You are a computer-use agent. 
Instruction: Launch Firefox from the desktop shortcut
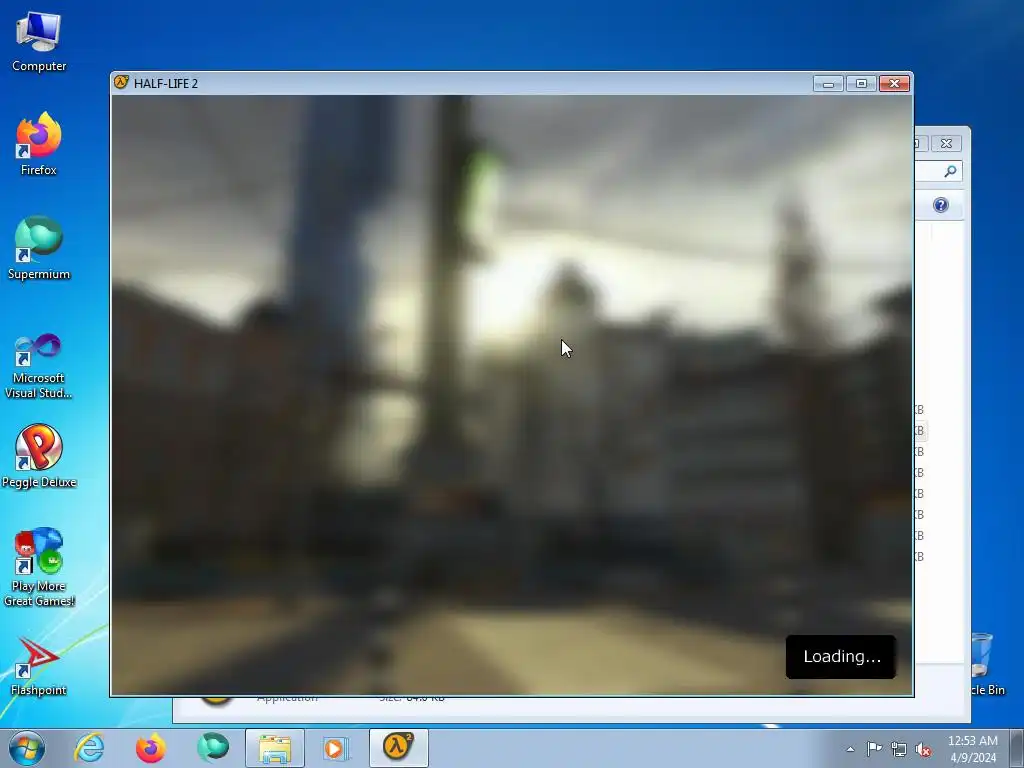[x=39, y=144]
